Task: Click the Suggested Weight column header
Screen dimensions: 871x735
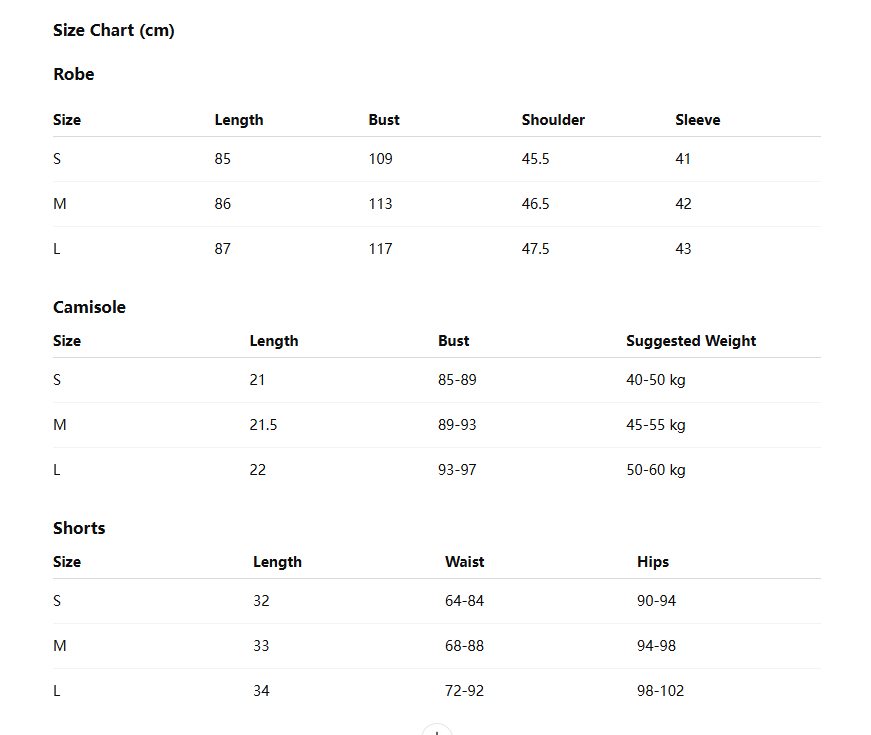Action: tap(691, 341)
